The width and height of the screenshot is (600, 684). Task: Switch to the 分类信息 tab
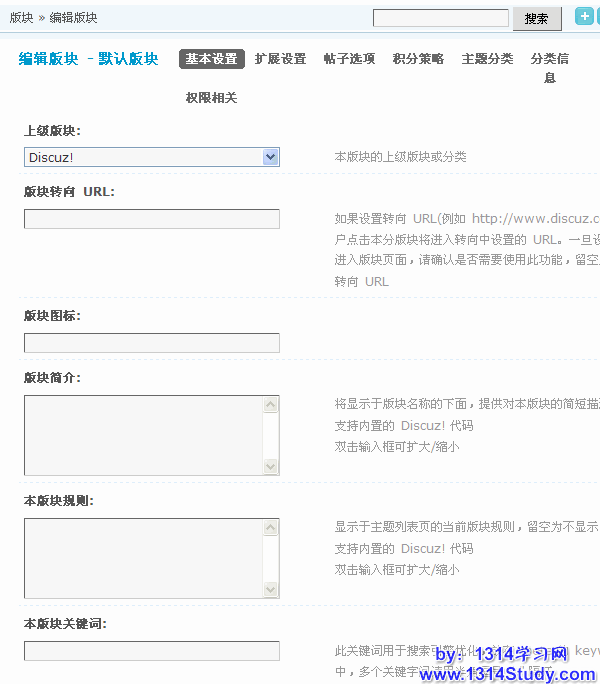coord(550,67)
